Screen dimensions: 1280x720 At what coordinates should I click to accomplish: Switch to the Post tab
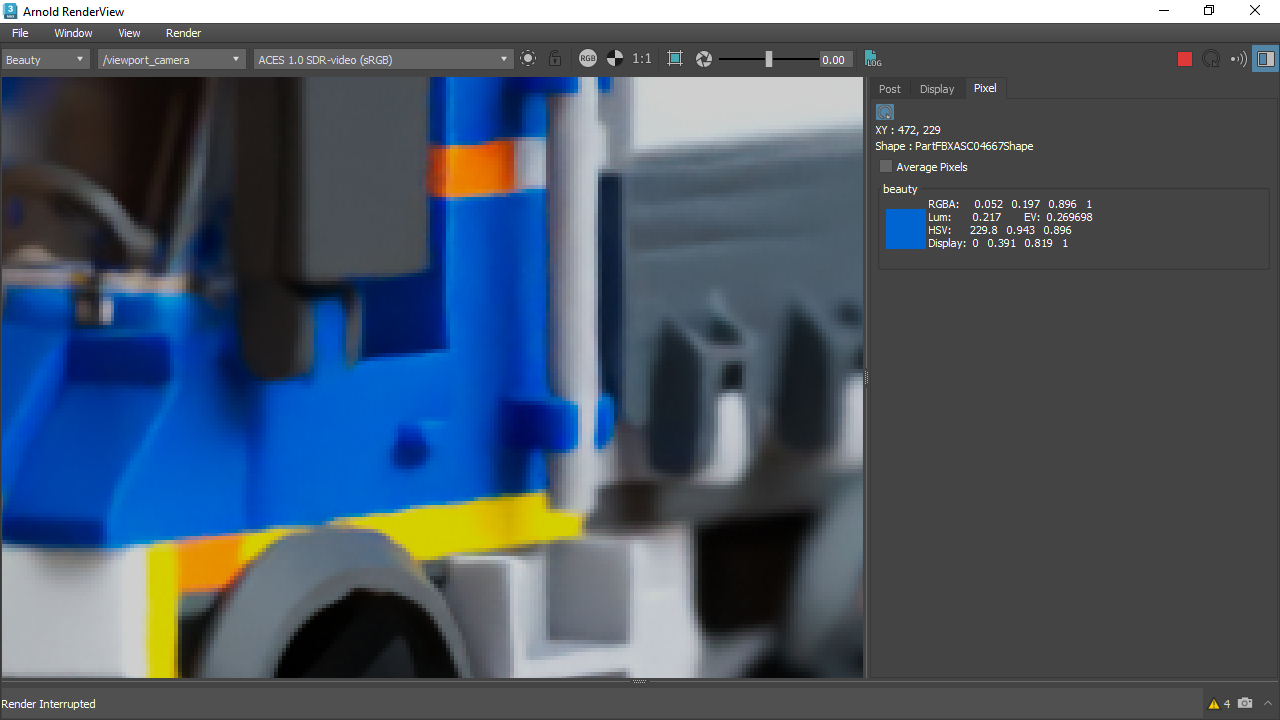890,89
